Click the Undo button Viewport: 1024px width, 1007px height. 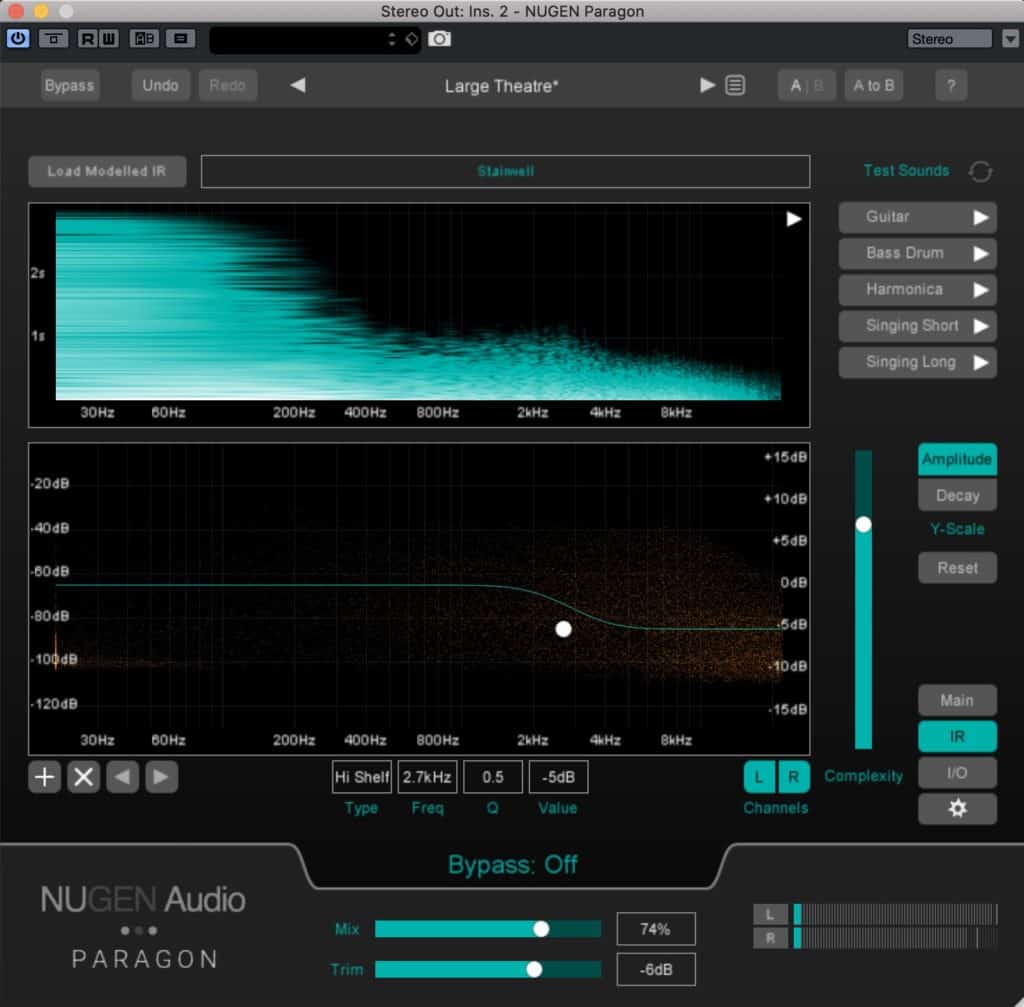pos(160,86)
